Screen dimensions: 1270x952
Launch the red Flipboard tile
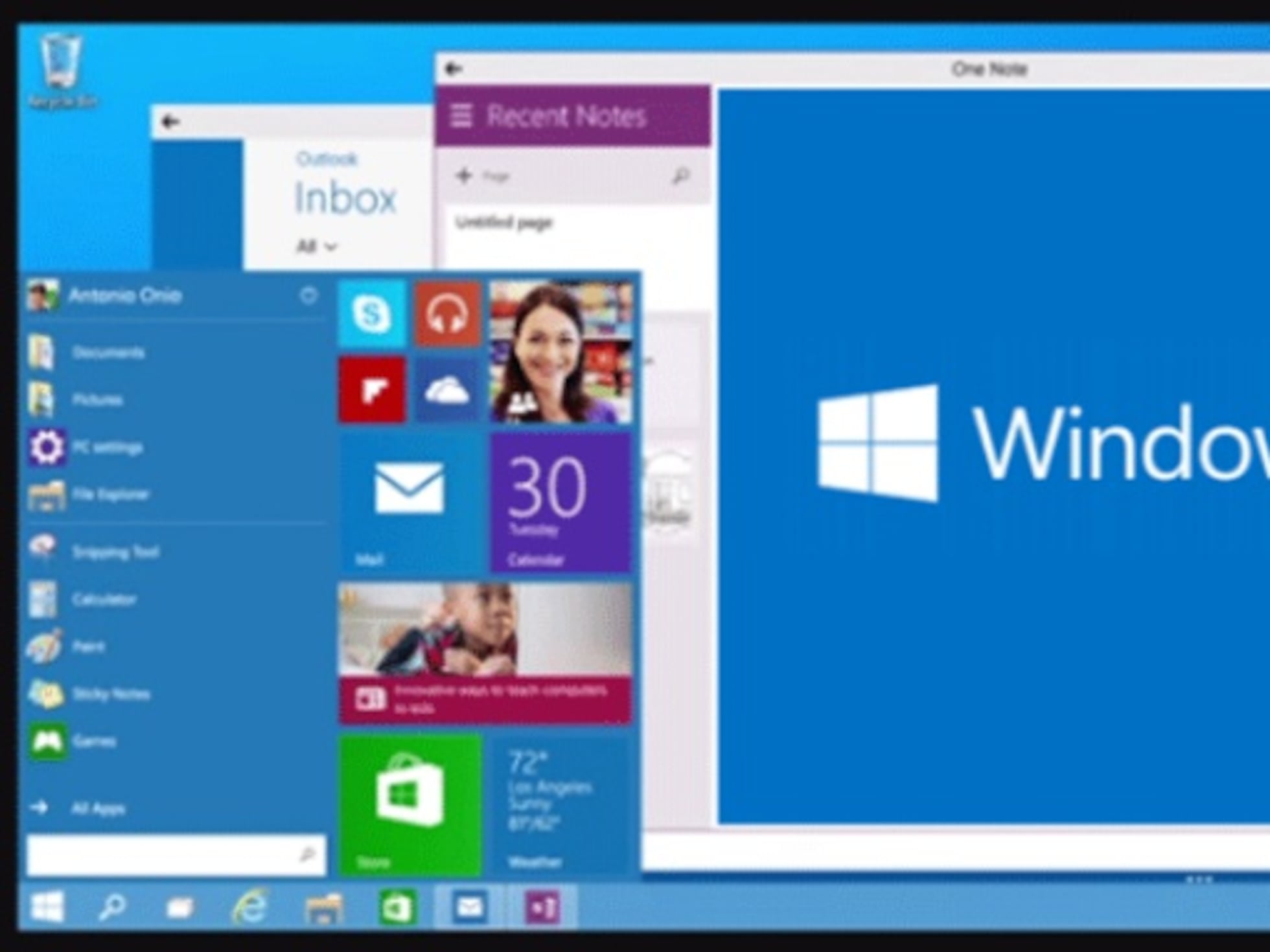[372, 389]
